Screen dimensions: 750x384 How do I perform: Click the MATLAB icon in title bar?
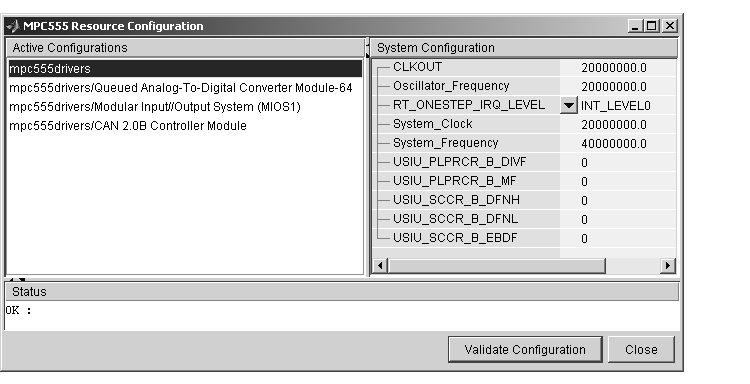(13, 26)
